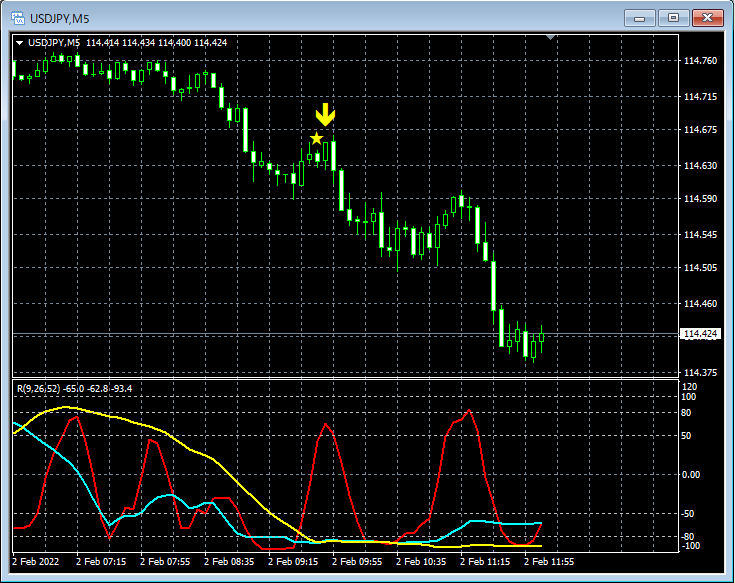Screen dimensions: 735x583
Task: Click the 114.760 price axis label
Action: [x=700, y=61]
